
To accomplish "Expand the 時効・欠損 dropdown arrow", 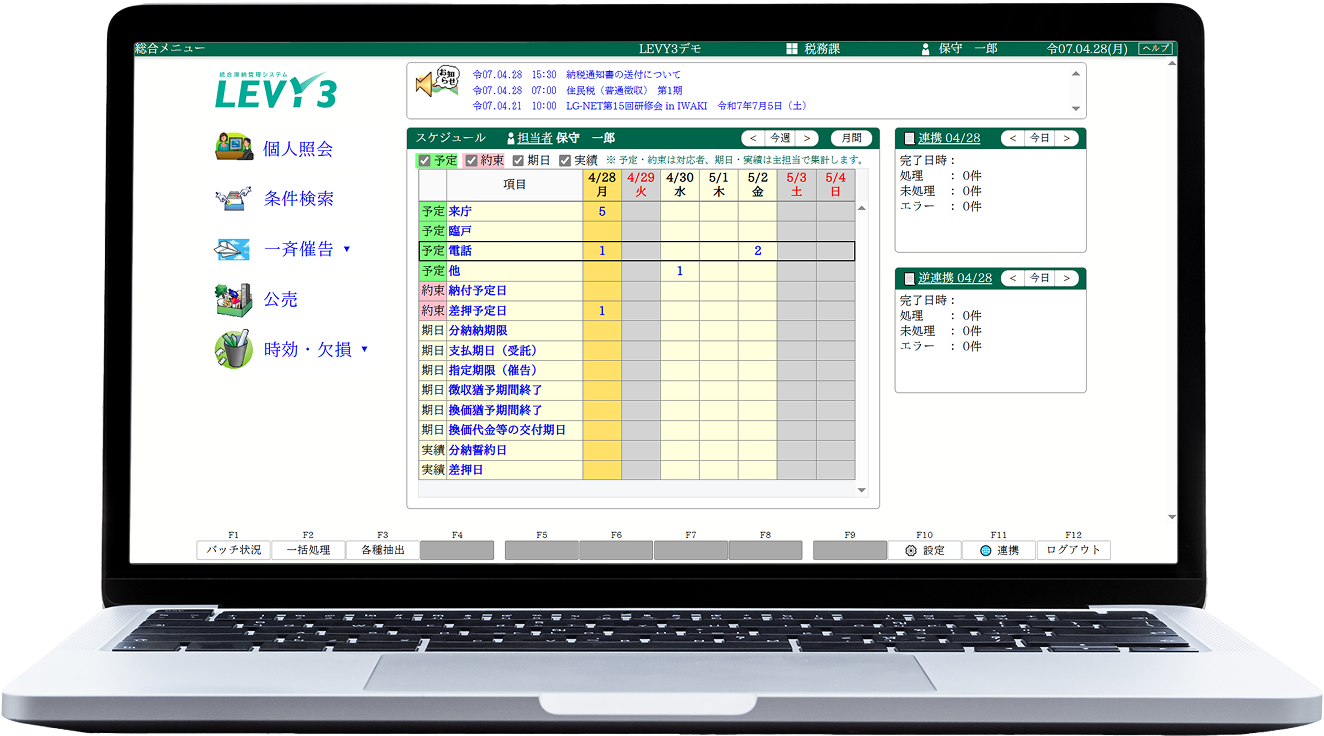I will pos(364,349).
